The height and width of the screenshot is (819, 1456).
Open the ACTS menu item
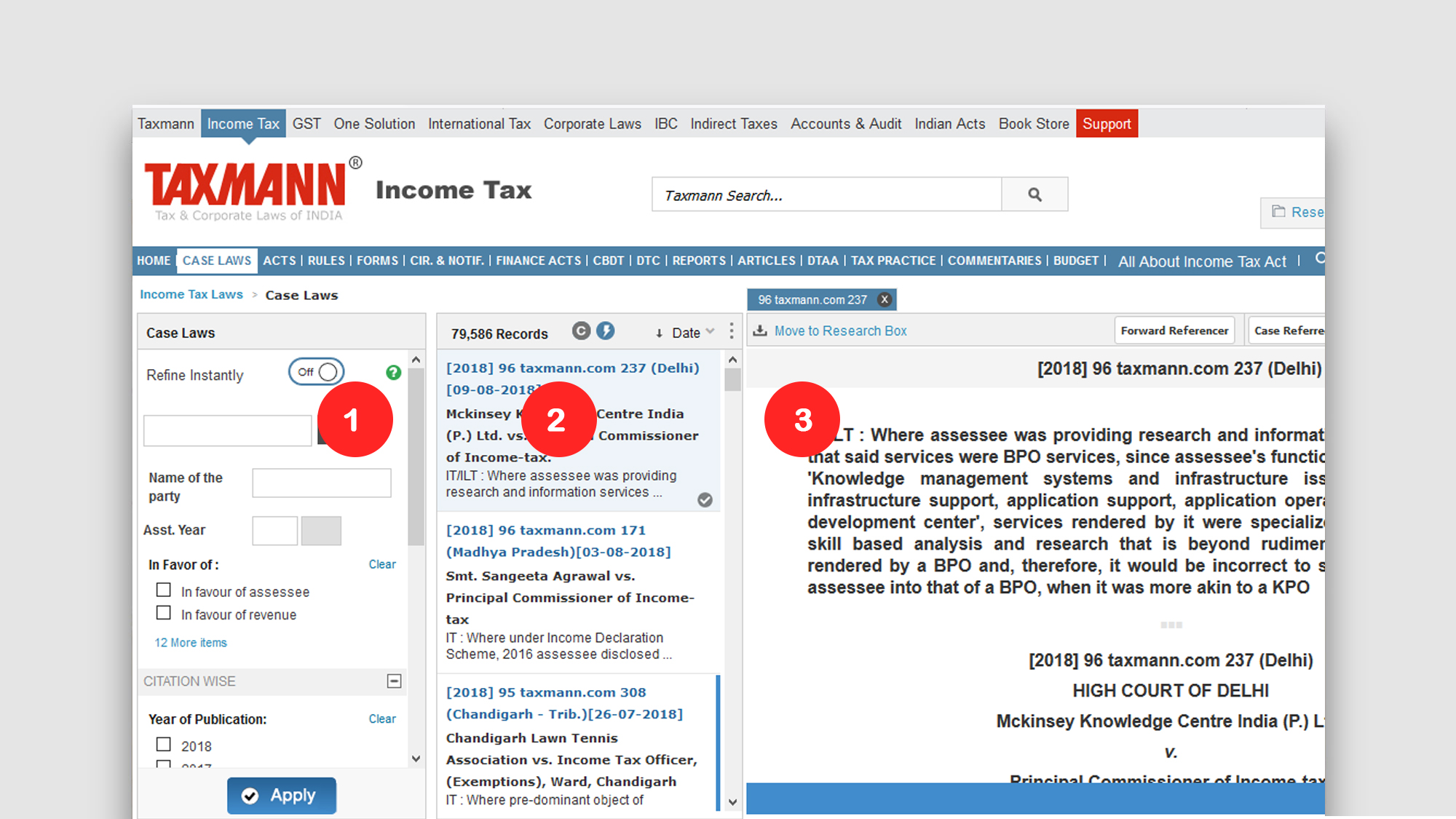[x=280, y=261]
